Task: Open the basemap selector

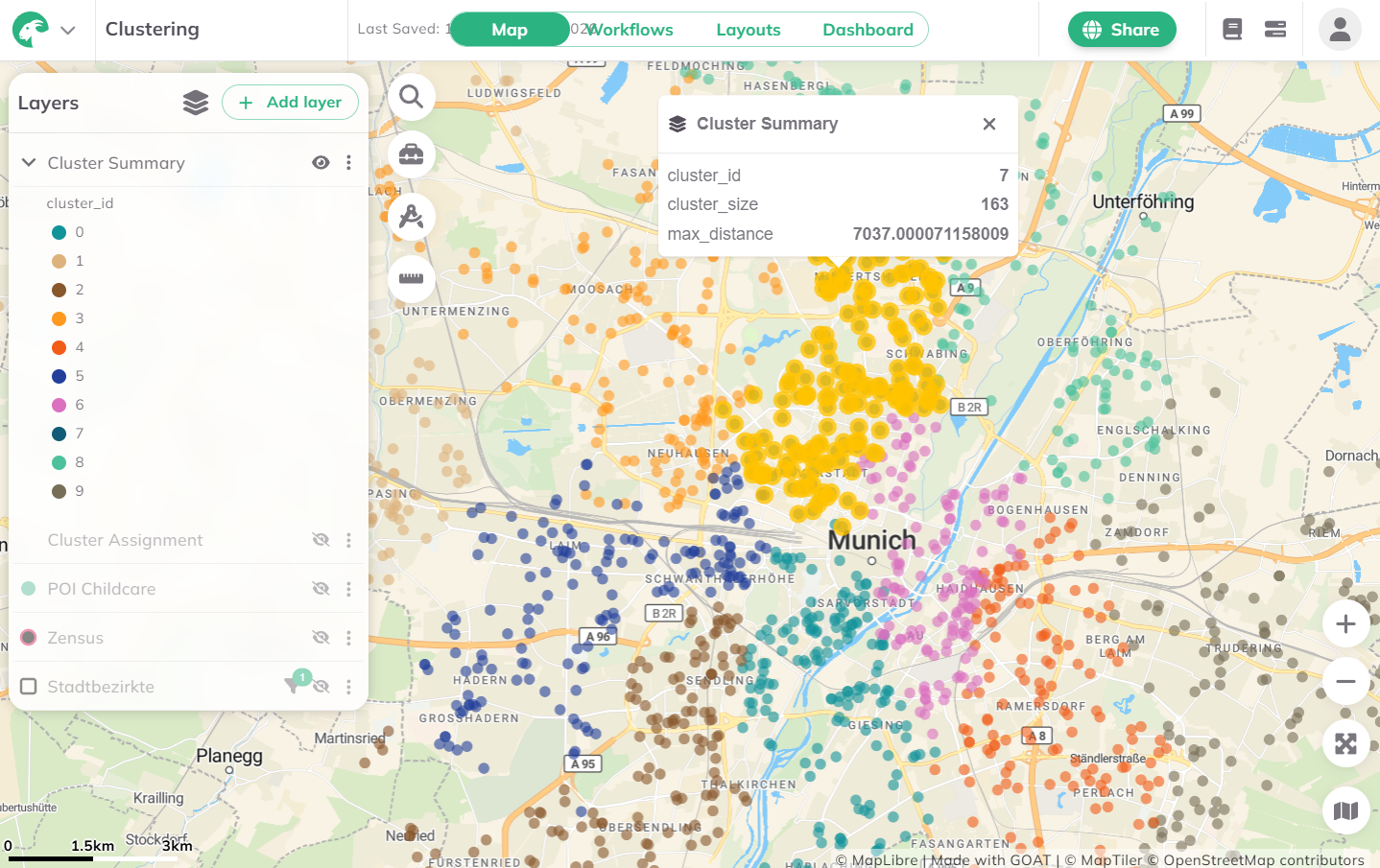Action: (1345, 810)
